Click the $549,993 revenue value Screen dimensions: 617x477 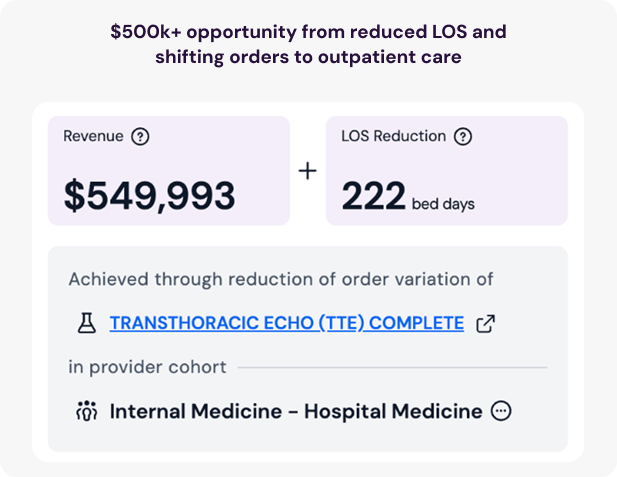[150, 196]
